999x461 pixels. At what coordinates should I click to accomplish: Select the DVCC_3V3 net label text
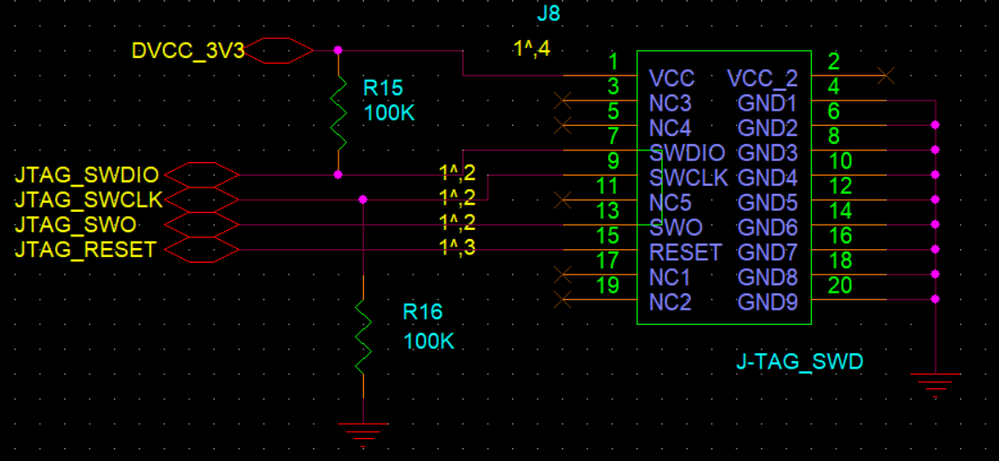pyautogui.click(x=188, y=51)
